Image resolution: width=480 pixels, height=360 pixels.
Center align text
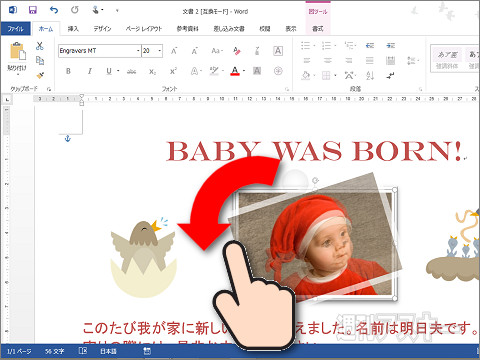[x=328, y=61]
